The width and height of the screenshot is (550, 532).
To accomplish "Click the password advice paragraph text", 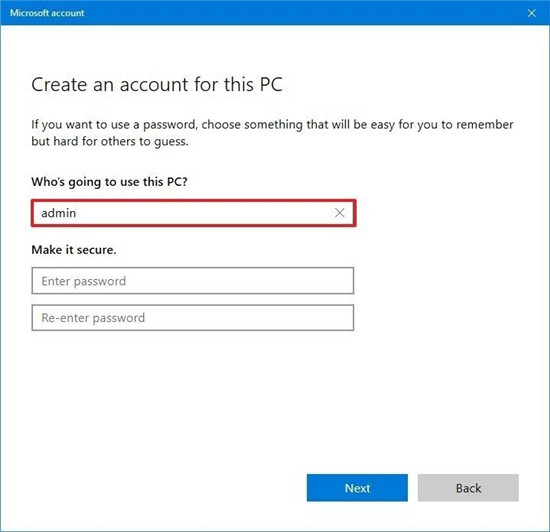I will [x=272, y=133].
